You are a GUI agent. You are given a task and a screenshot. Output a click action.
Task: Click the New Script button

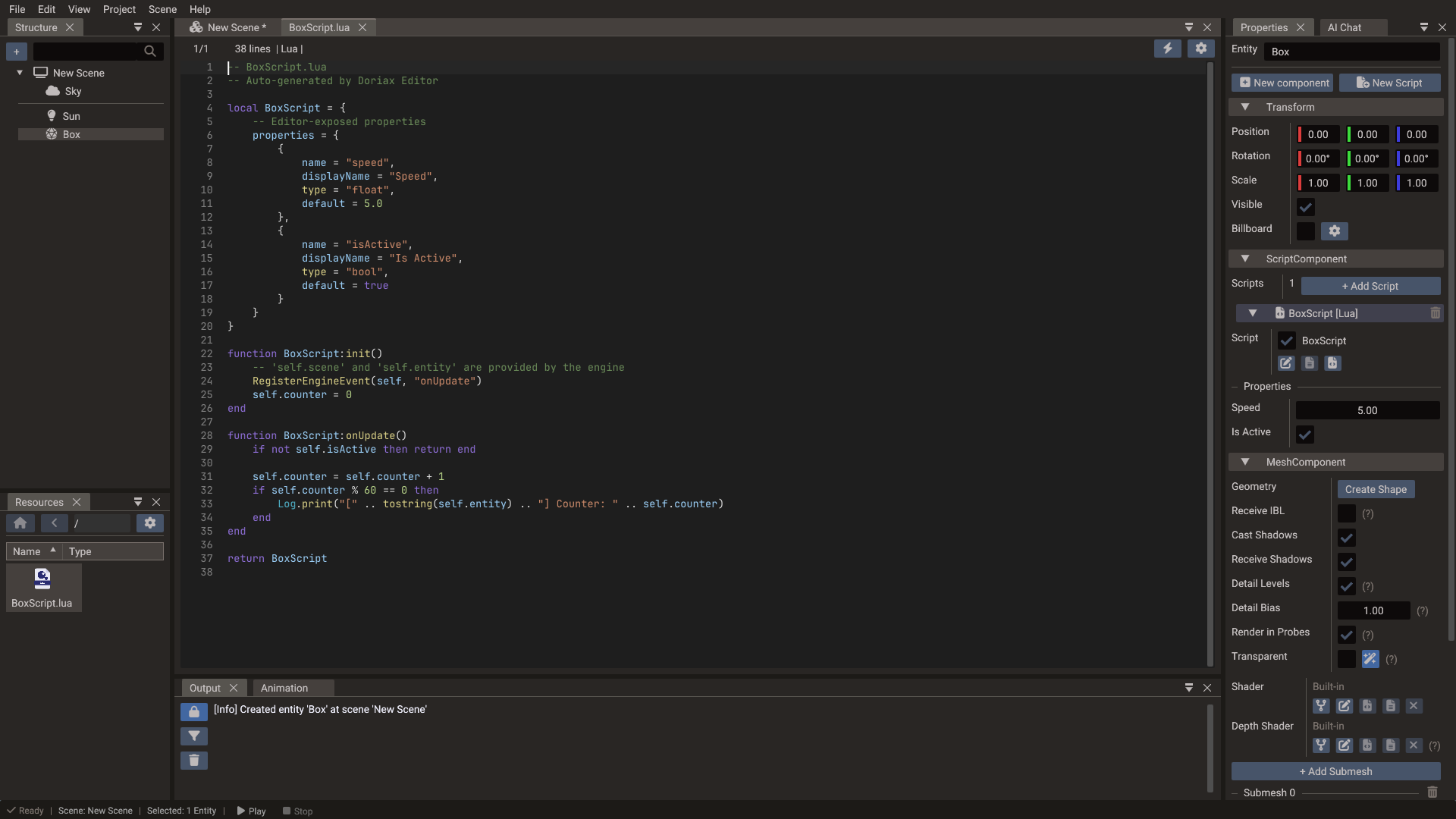(1389, 83)
